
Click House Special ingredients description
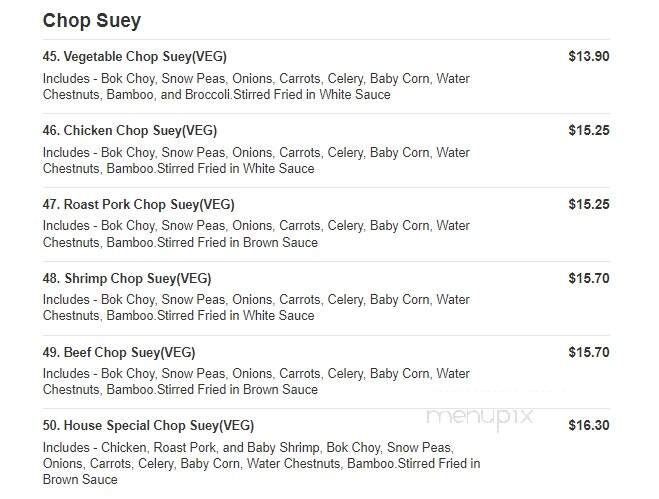261,464
